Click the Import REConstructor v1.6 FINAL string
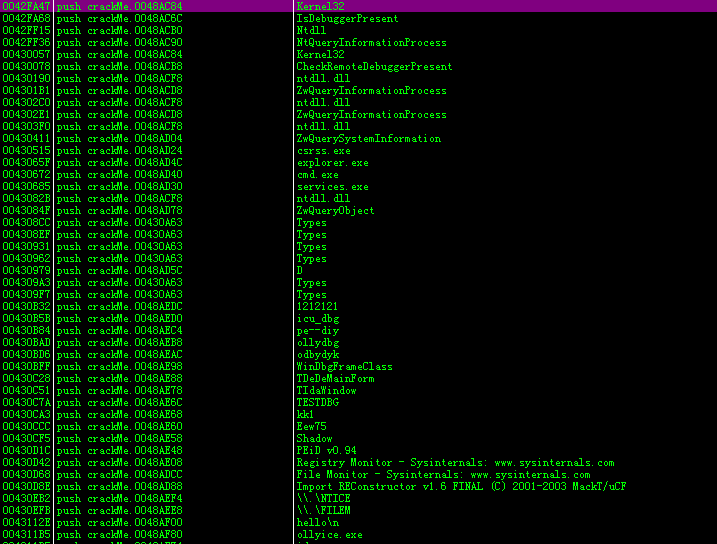Viewport: 717px width, 544px height. tap(461, 486)
